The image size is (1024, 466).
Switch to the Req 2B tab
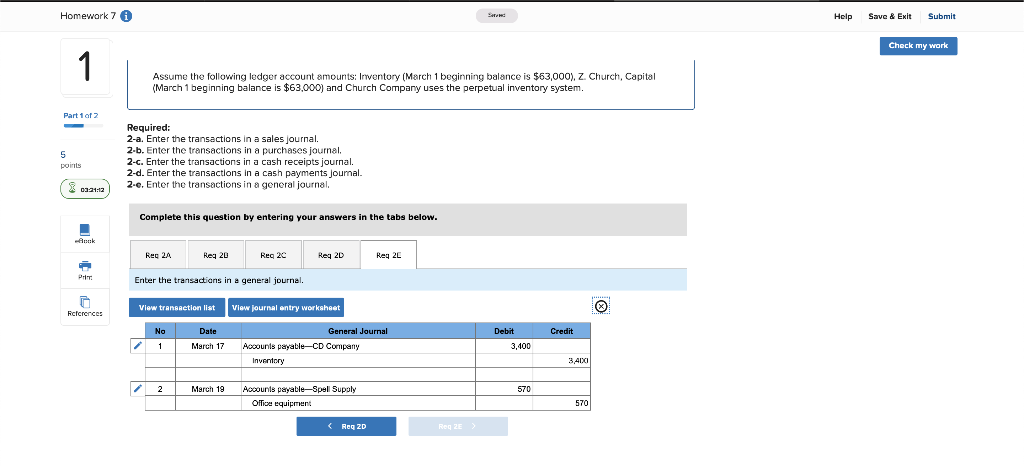216,255
